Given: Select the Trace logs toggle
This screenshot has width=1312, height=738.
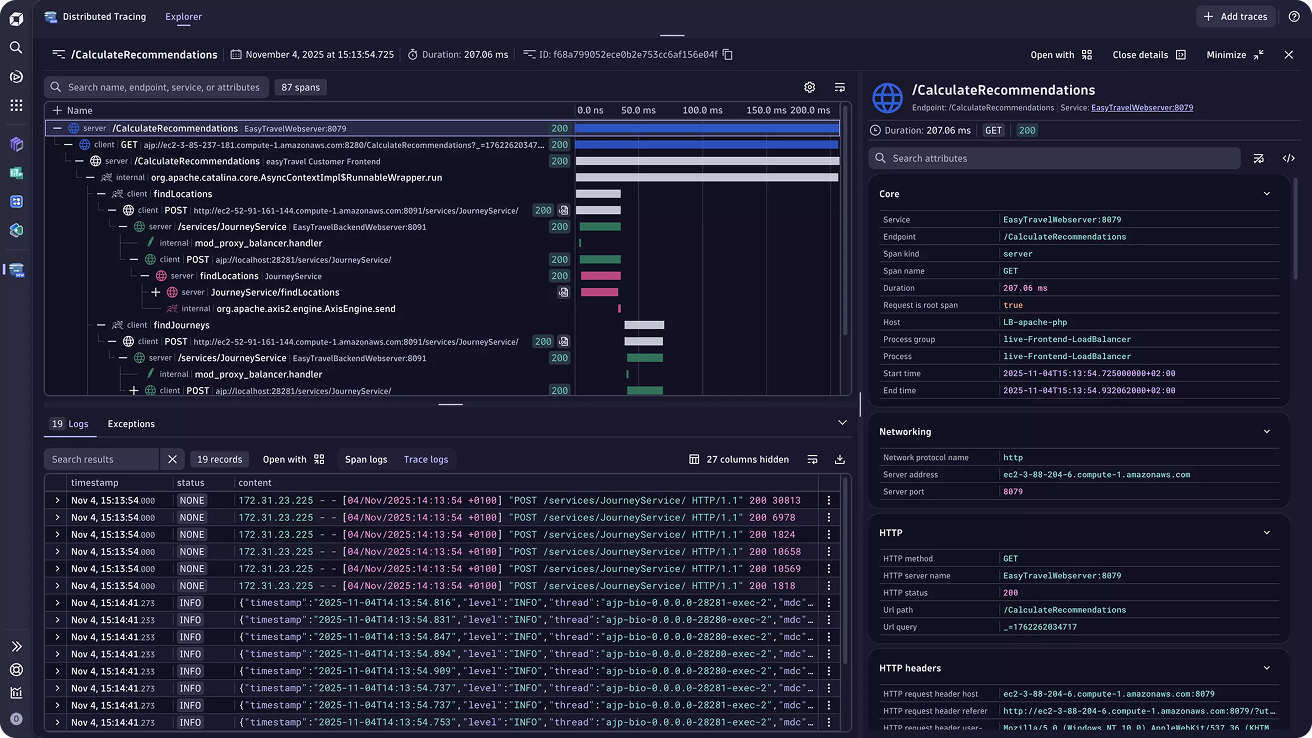Looking at the screenshot, I should 425,459.
